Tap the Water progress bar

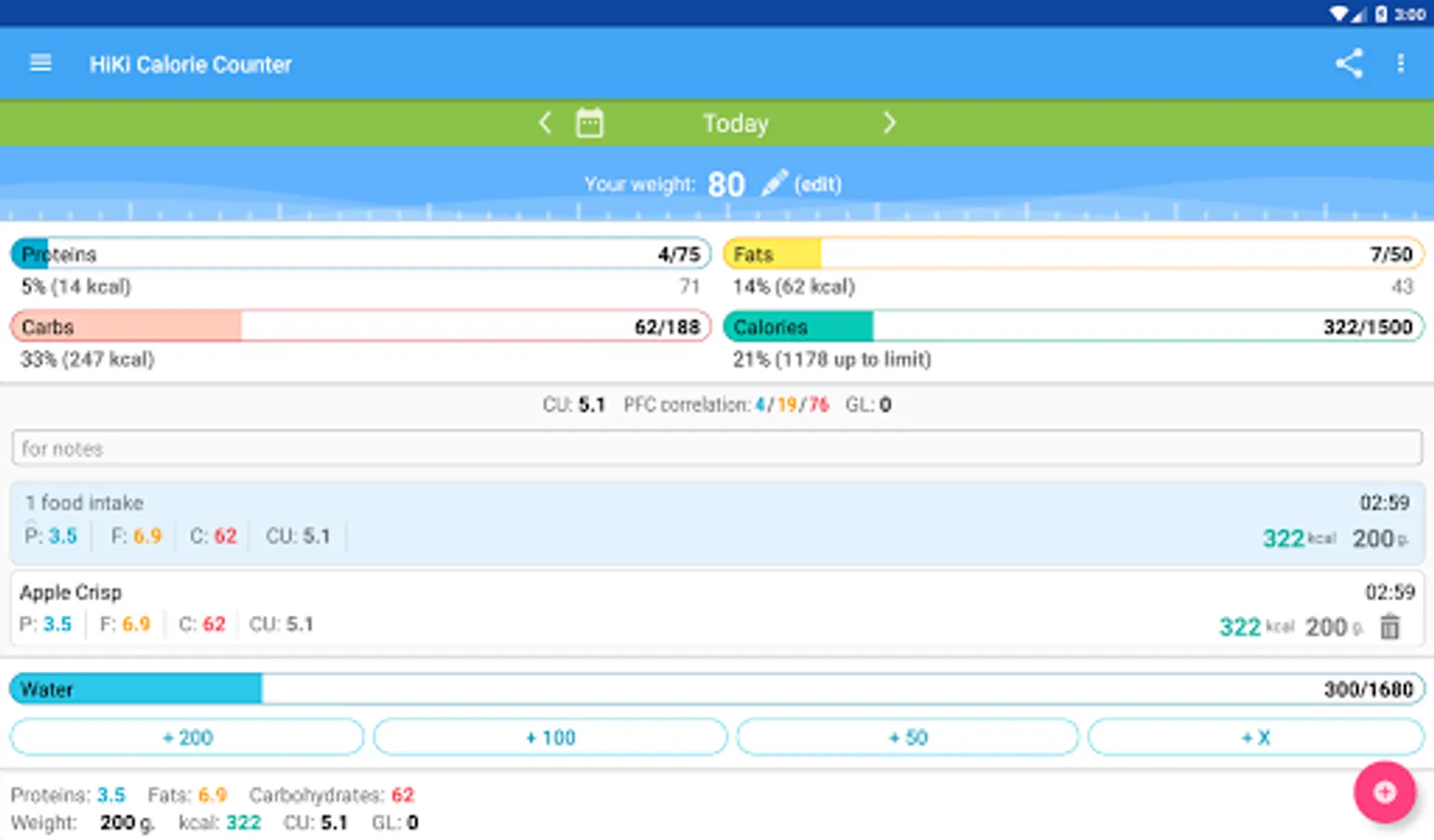(717, 689)
